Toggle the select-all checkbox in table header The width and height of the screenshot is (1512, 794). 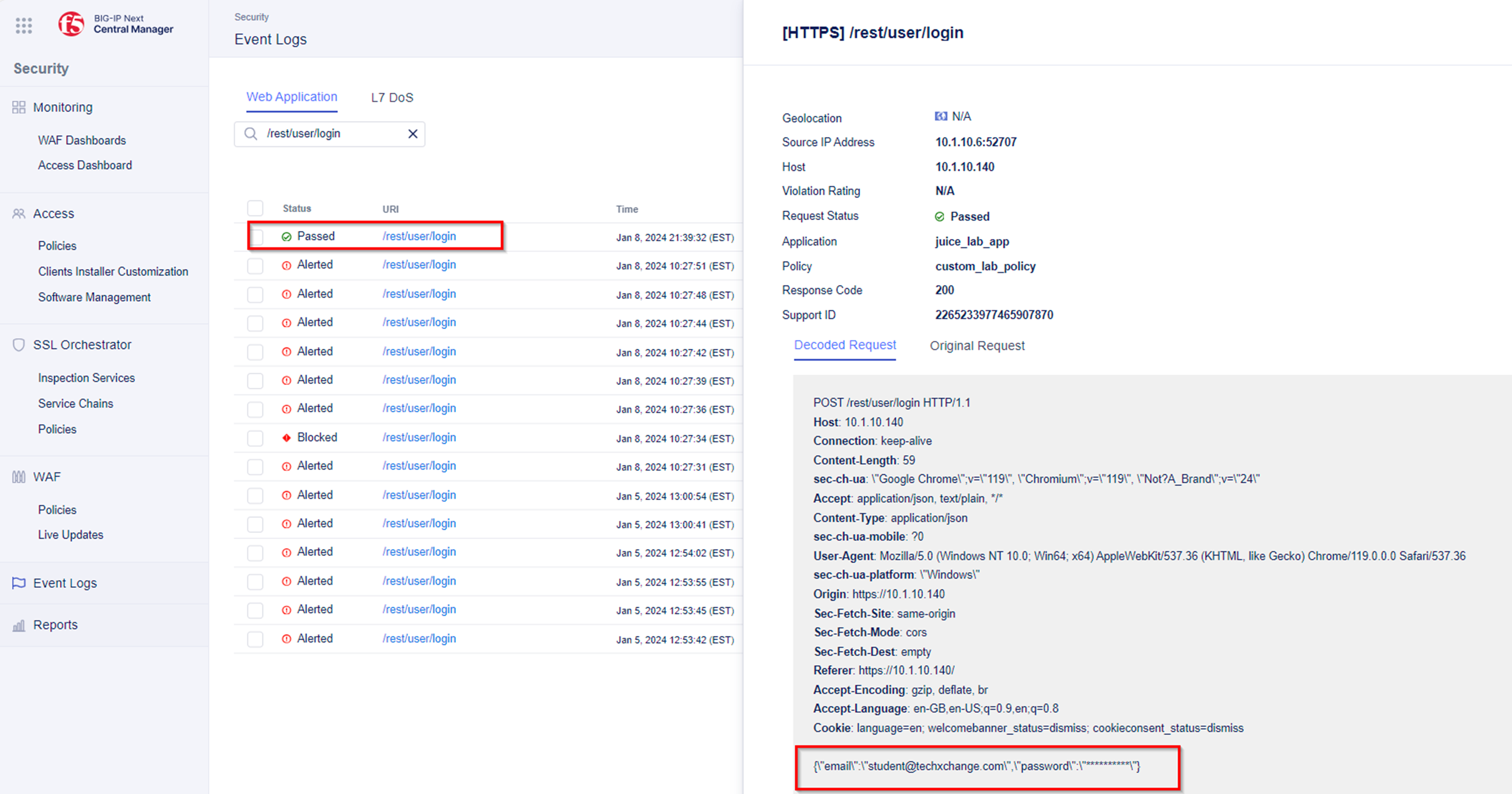coord(255,208)
